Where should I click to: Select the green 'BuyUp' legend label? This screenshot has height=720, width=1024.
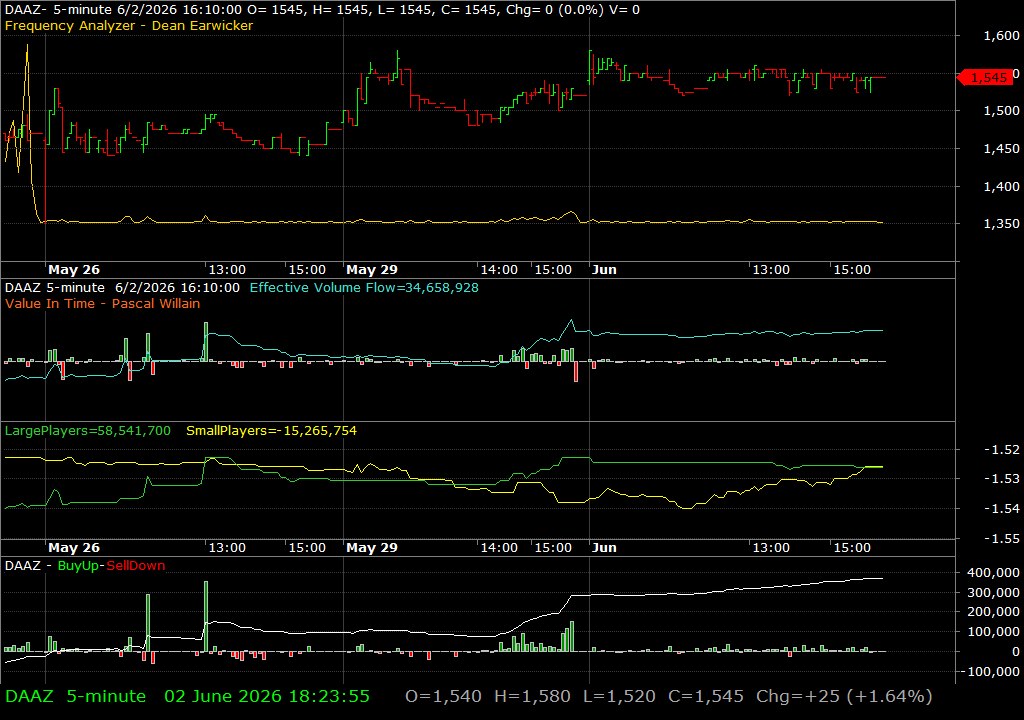click(x=78, y=565)
